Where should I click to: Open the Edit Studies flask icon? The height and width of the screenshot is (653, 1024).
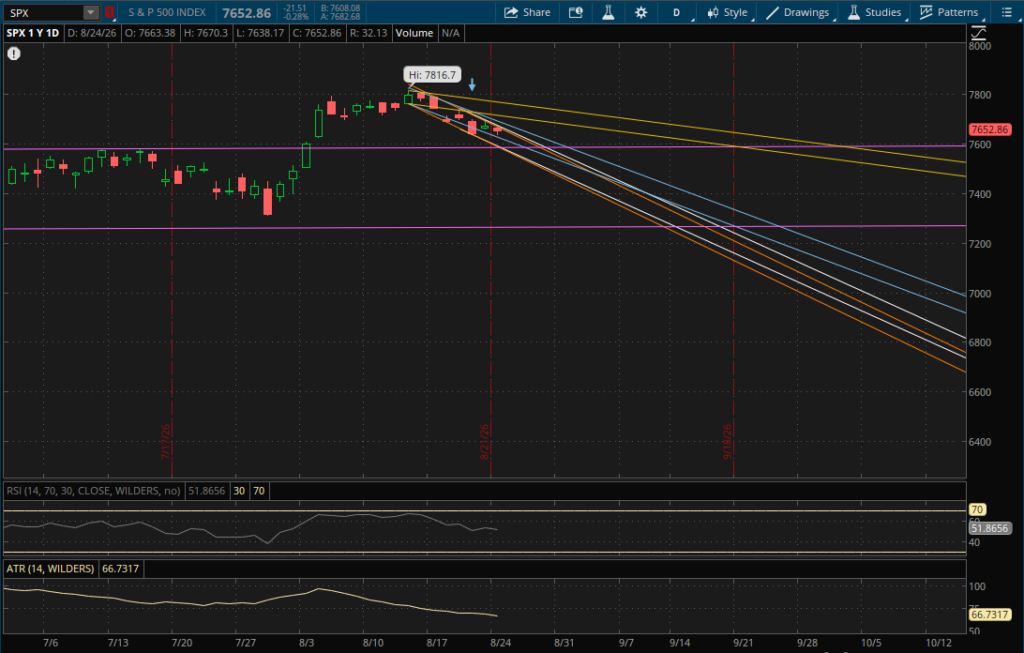pos(608,12)
